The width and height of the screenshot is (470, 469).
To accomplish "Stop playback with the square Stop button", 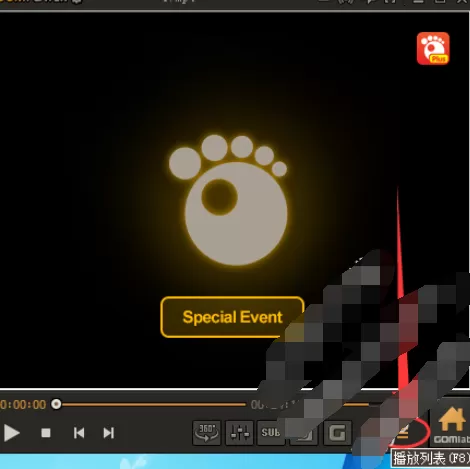I will pyautogui.click(x=46, y=433).
